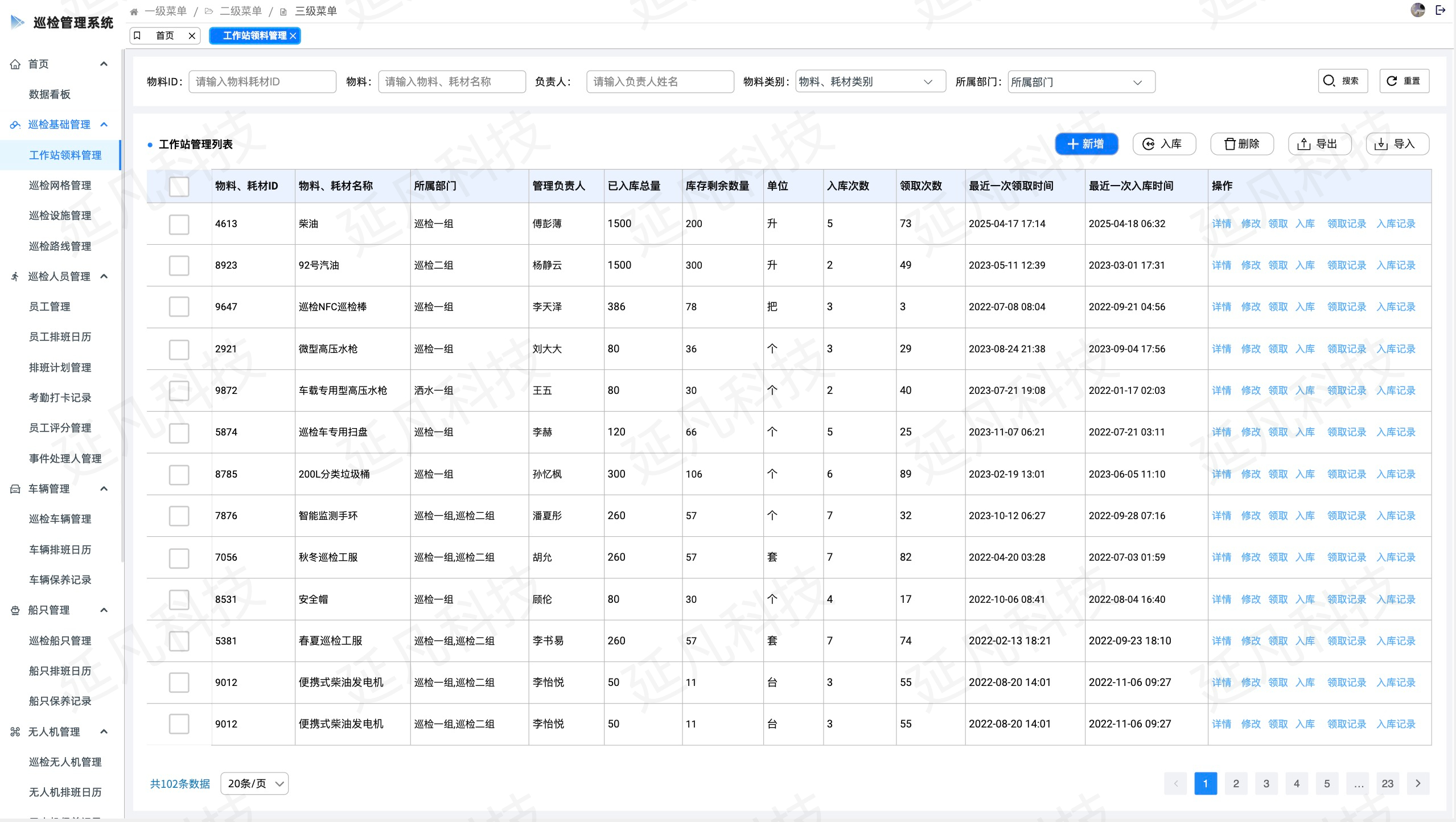Toggle the select-all header checkbox
The width and height of the screenshot is (1456, 822).
point(179,186)
